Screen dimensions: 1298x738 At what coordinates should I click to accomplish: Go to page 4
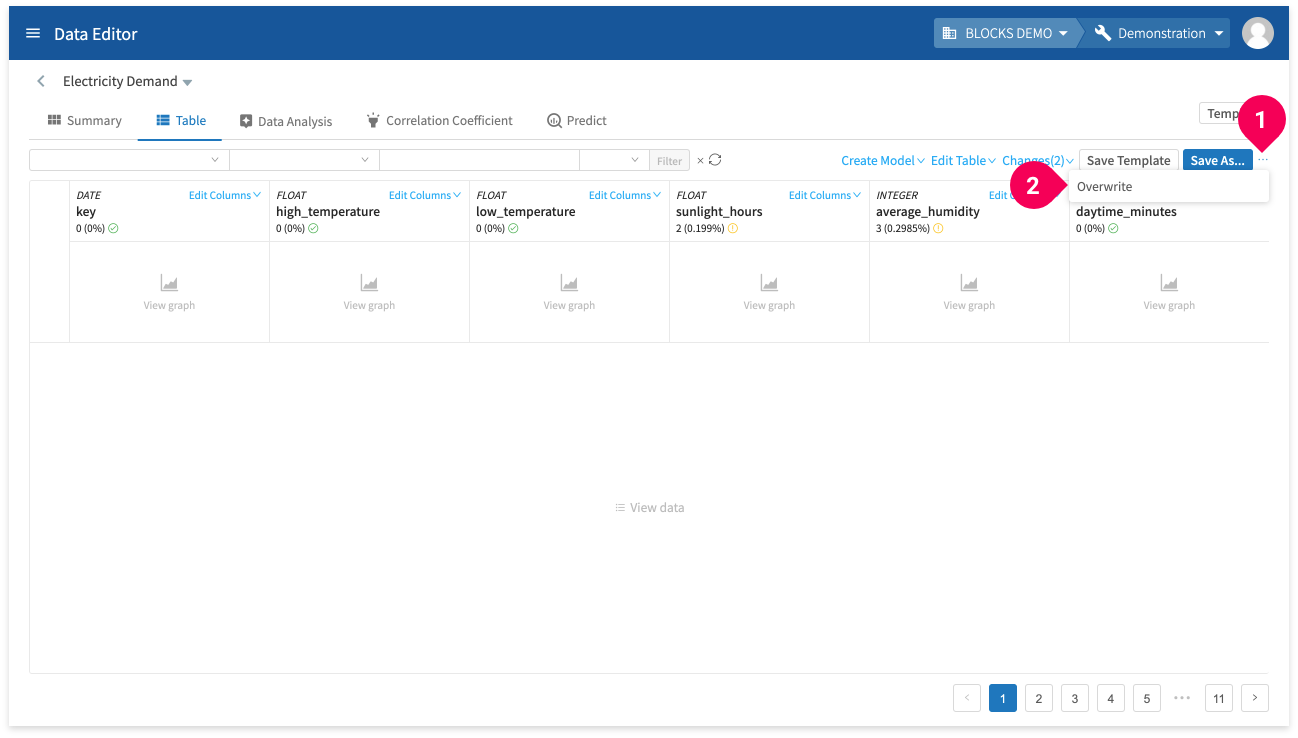coord(1111,698)
